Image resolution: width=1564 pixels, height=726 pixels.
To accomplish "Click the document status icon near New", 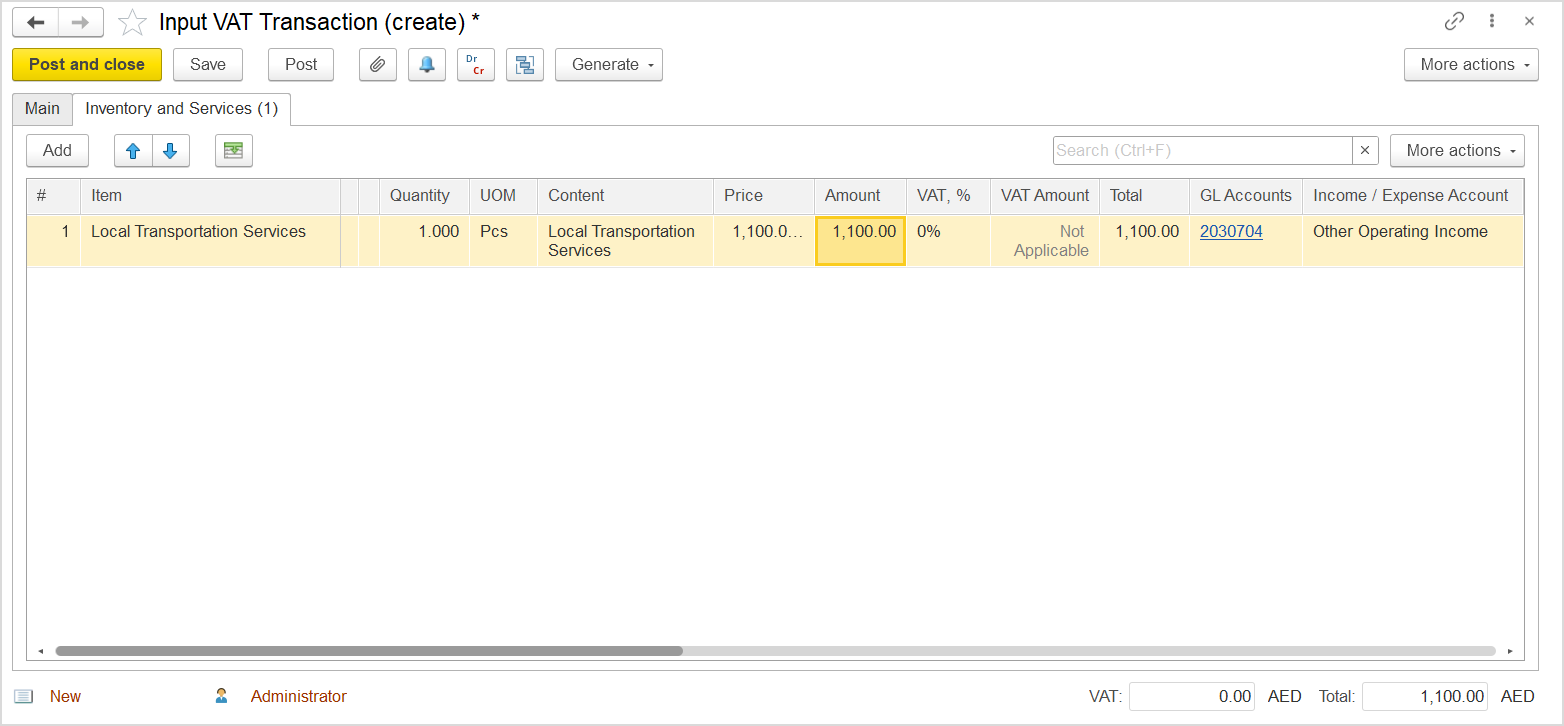I will tap(24, 697).
